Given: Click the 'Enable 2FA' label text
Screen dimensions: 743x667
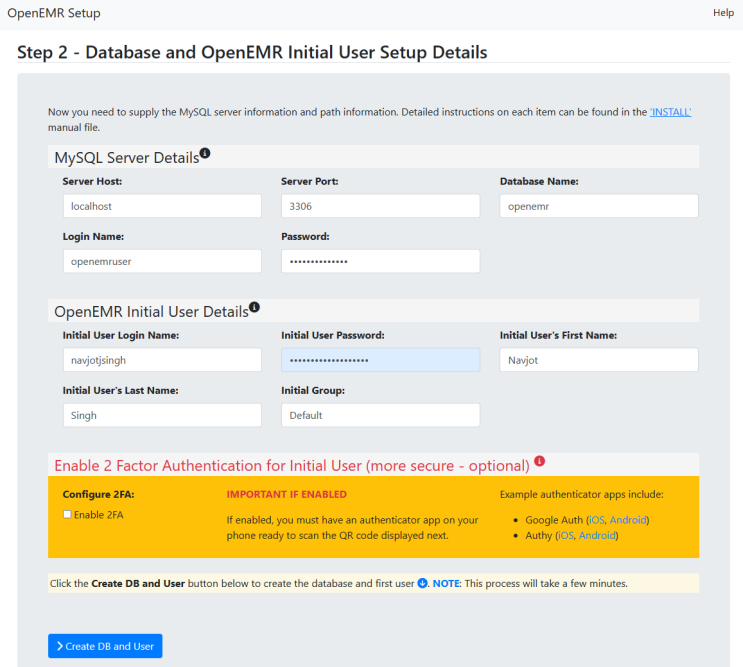Looking at the screenshot, I should click(99, 515).
